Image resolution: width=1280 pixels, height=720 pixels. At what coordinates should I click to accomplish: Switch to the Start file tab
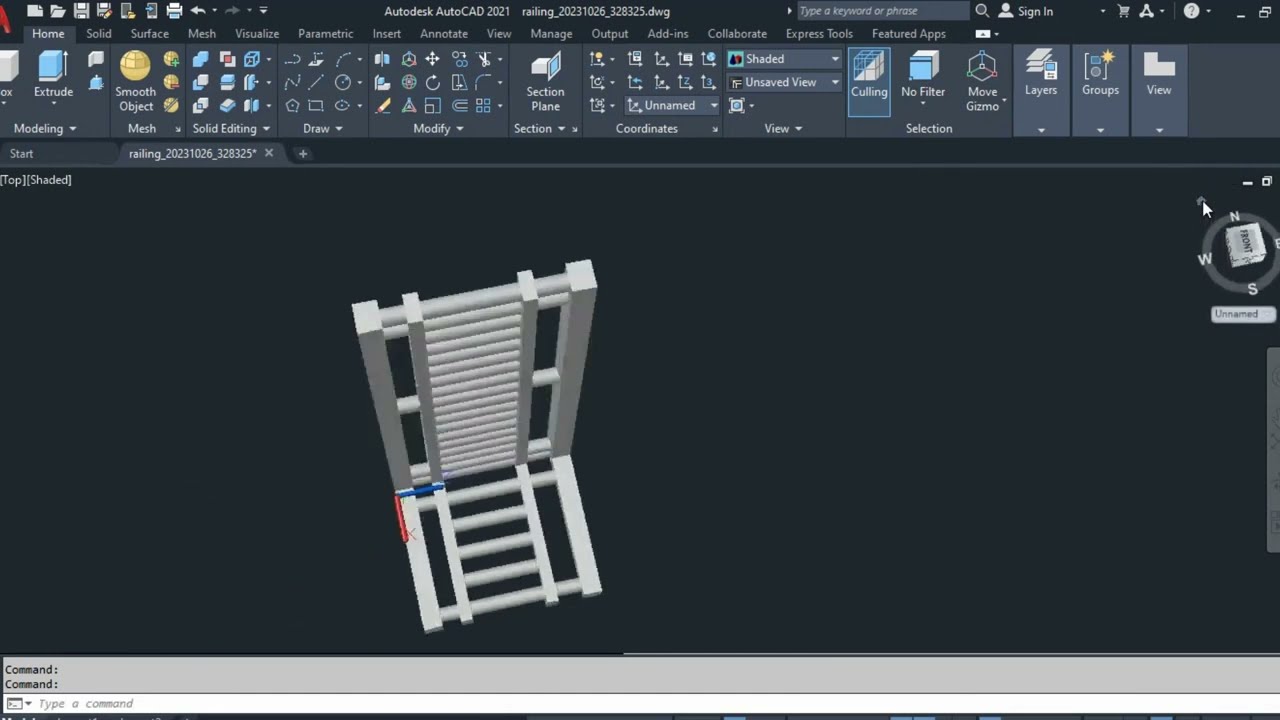(x=21, y=153)
